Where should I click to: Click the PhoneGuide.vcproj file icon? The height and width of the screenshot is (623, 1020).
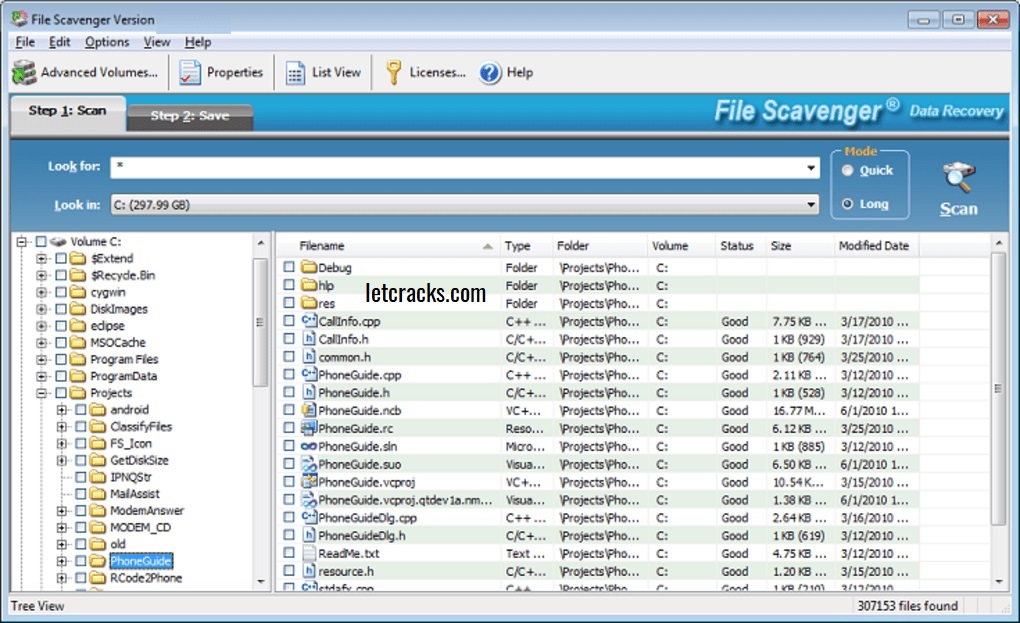pyautogui.click(x=308, y=482)
